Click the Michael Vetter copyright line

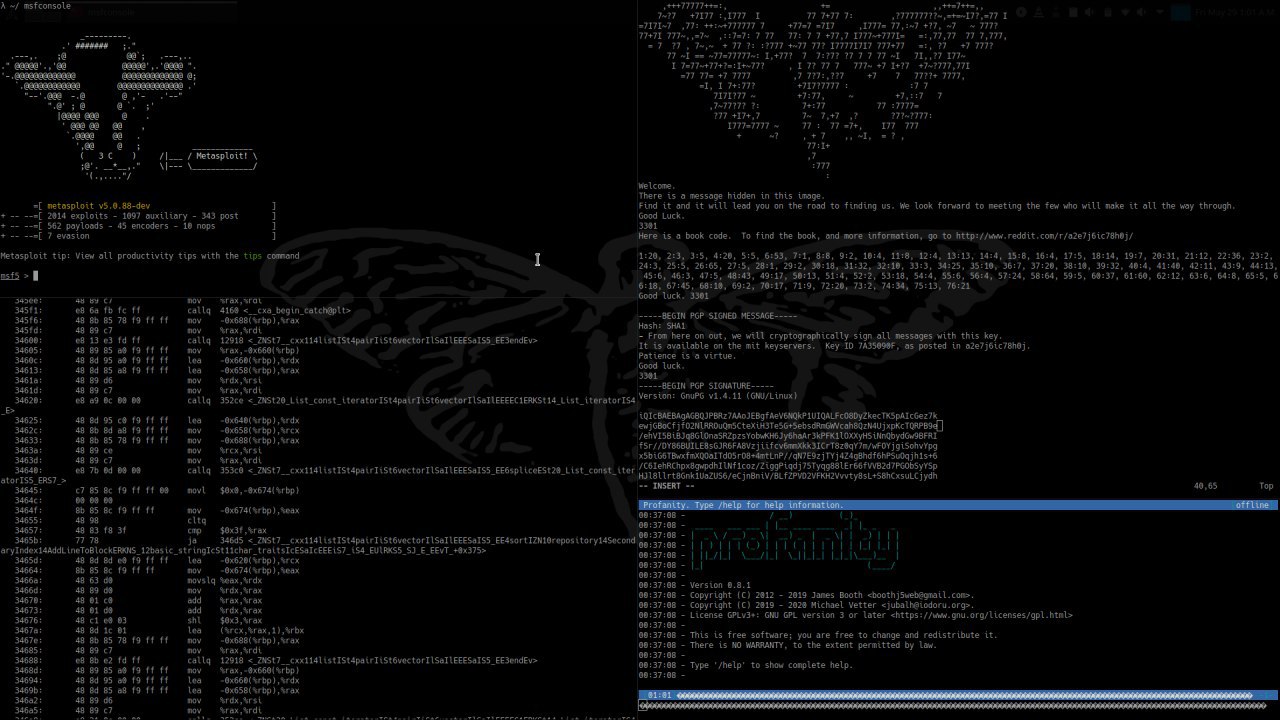832,606
